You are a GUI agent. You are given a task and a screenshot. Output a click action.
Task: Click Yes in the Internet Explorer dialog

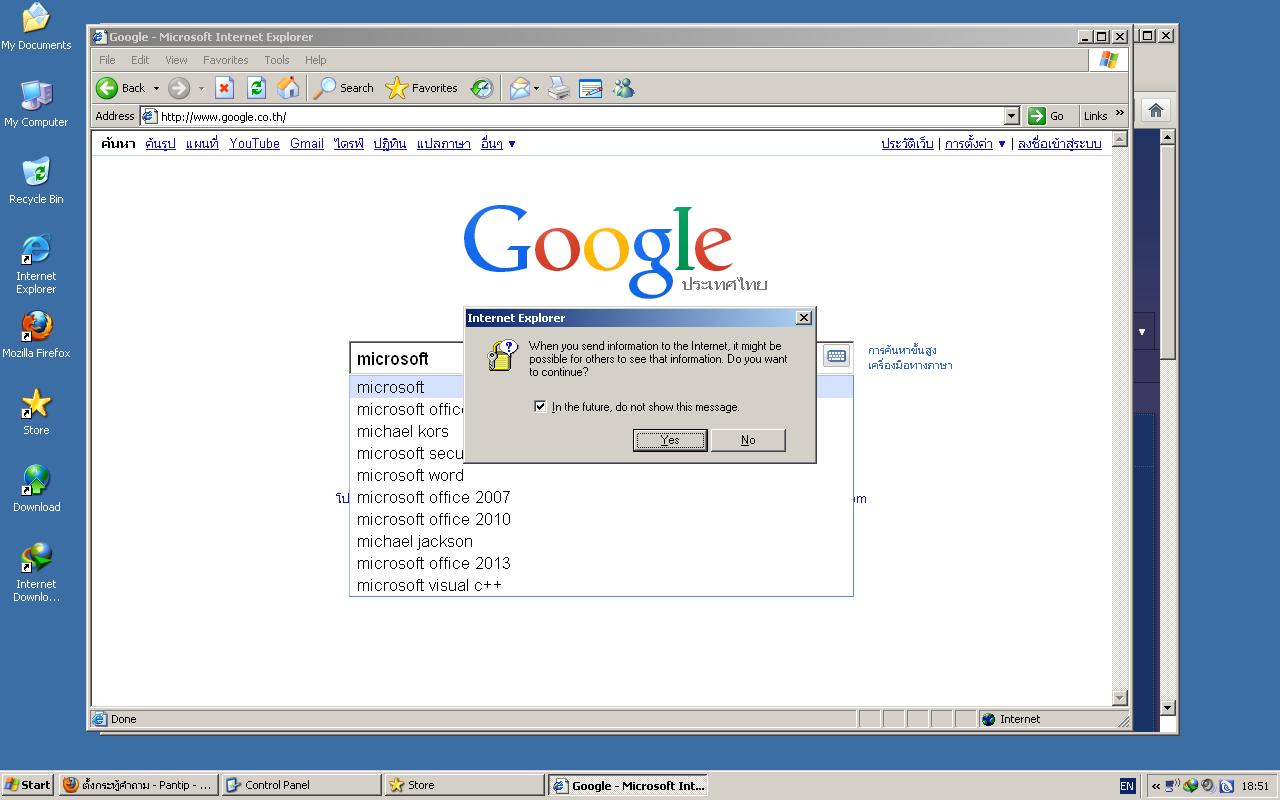coord(670,440)
